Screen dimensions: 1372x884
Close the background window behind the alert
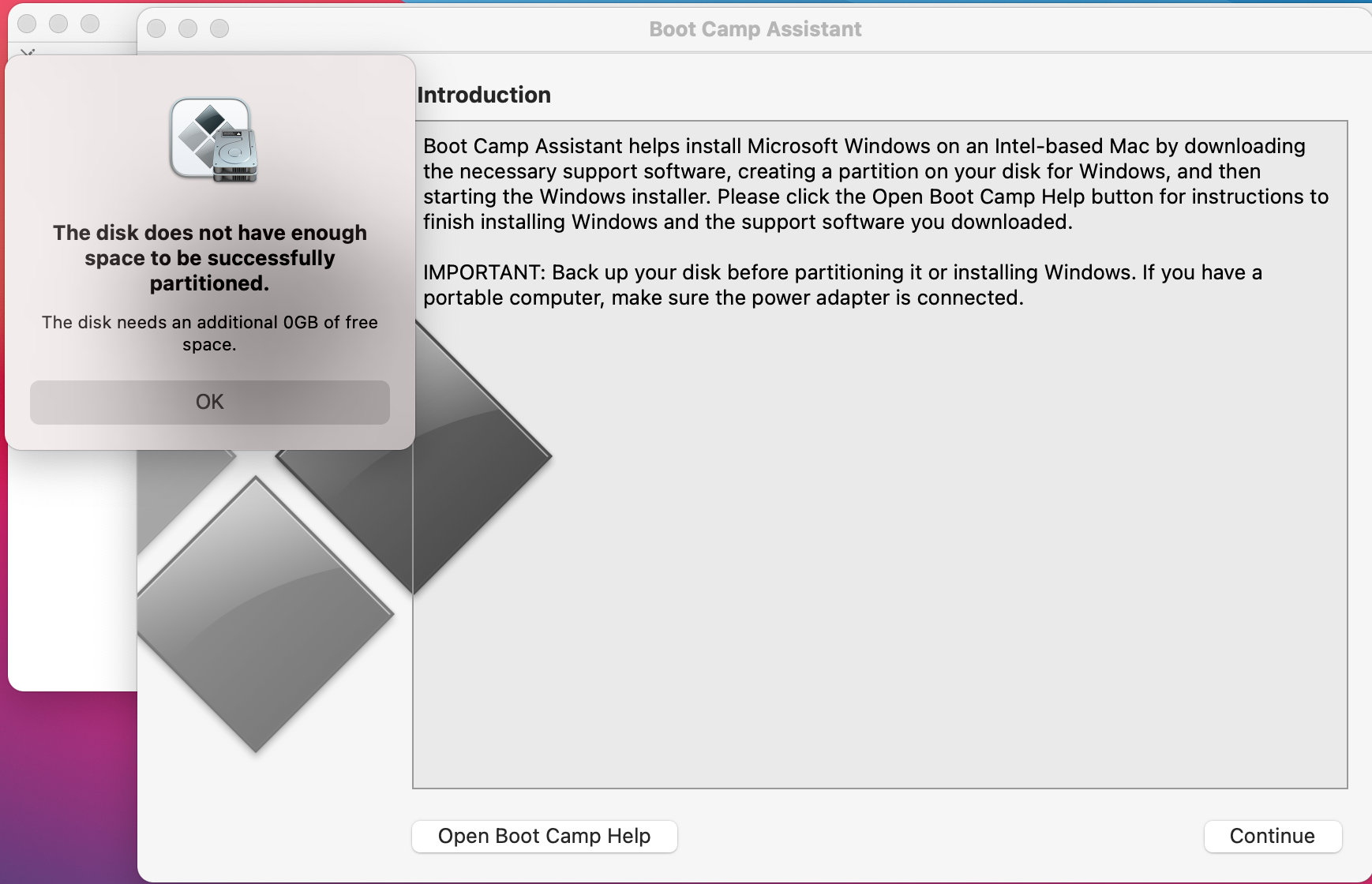click(27, 24)
